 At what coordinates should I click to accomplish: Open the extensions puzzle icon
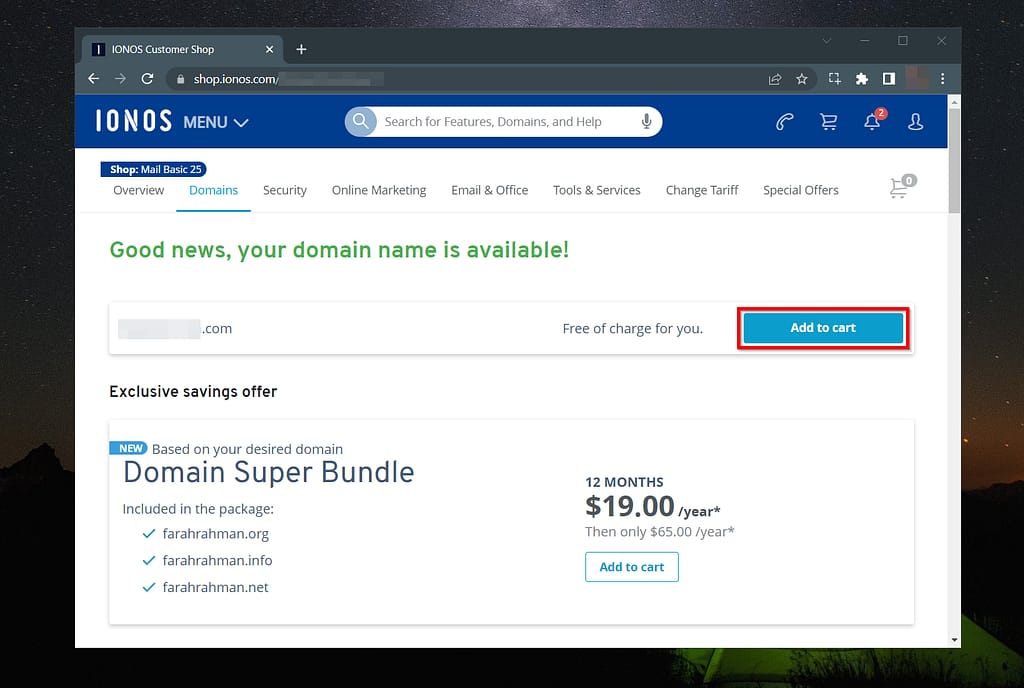[x=862, y=79]
